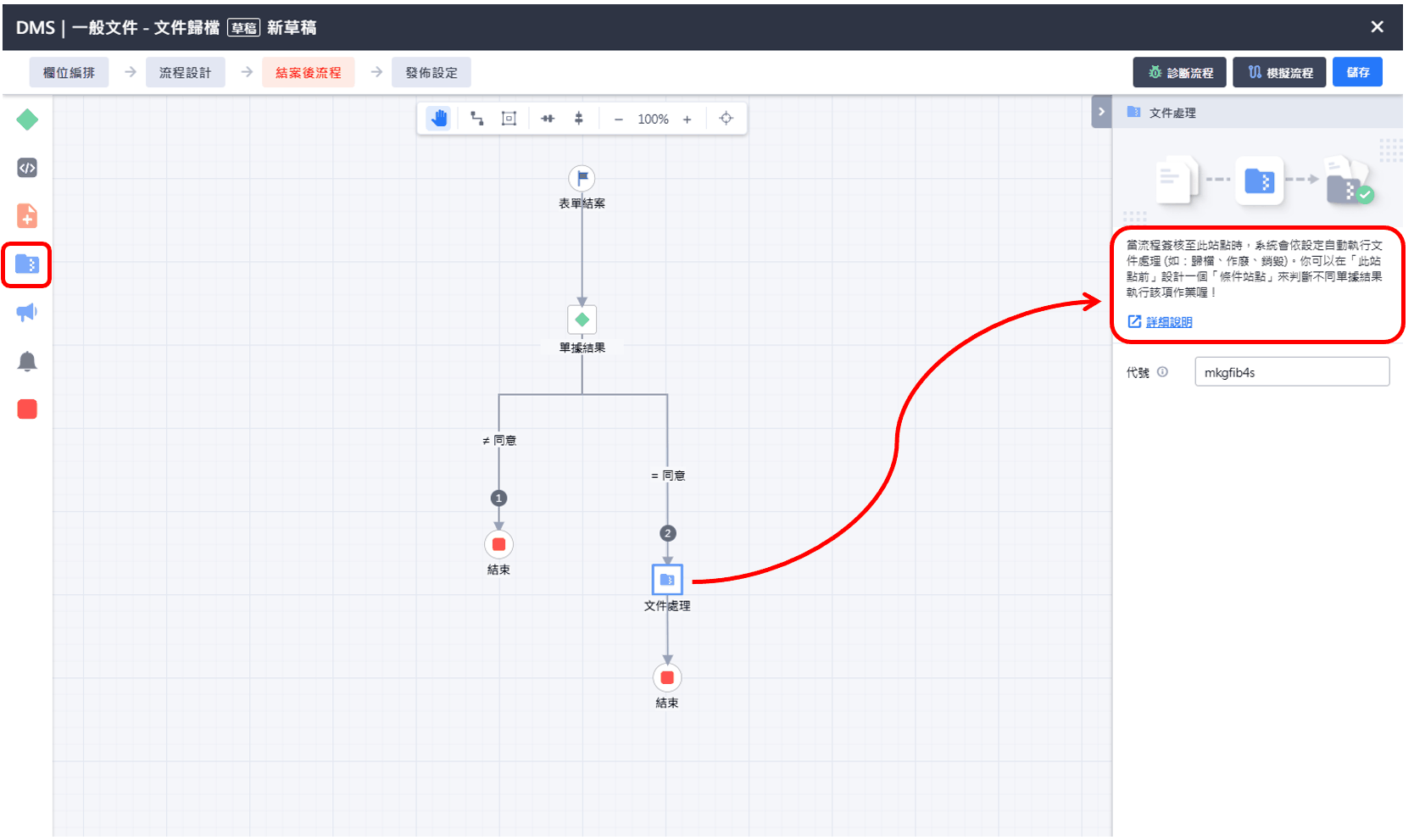1414x840 pixels.
Task: Click the fit-to-frame toolbar icon
Action: click(509, 119)
